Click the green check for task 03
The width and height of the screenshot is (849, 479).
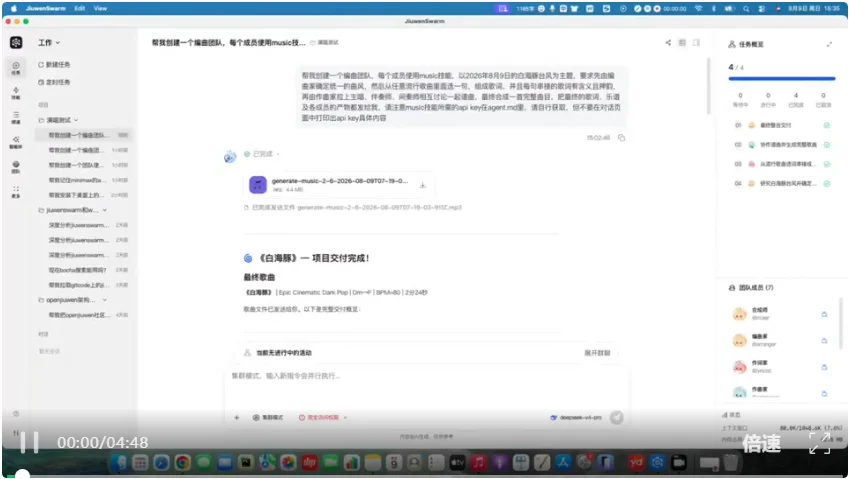coord(827,164)
